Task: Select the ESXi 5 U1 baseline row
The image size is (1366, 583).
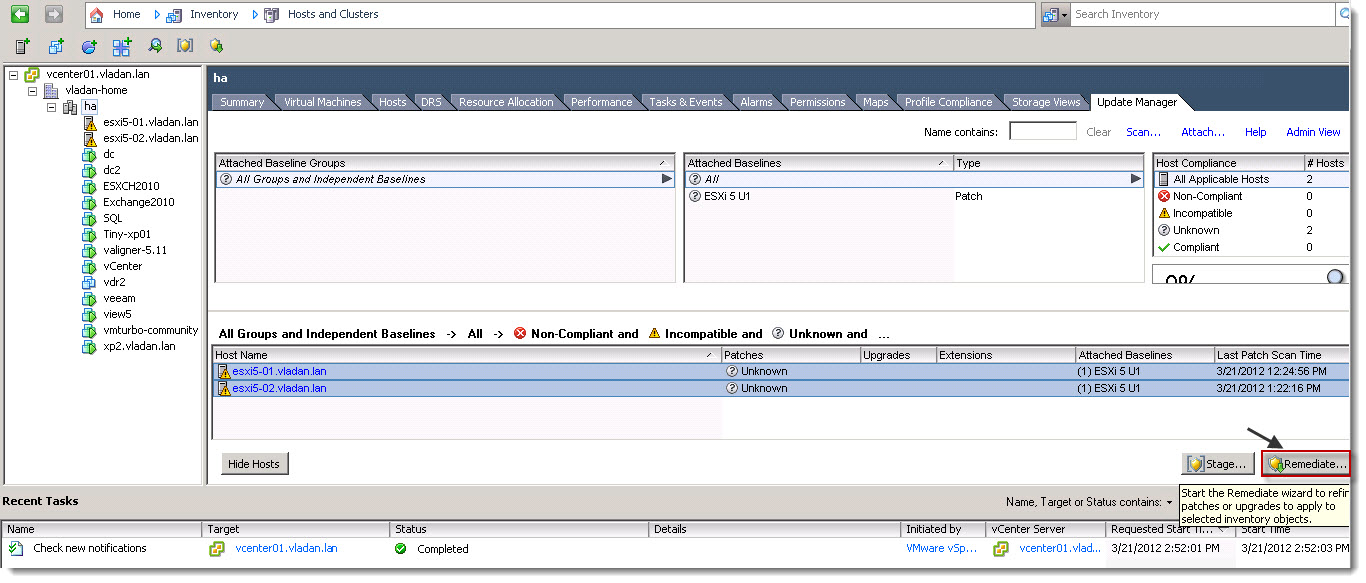Action: (913, 197)
